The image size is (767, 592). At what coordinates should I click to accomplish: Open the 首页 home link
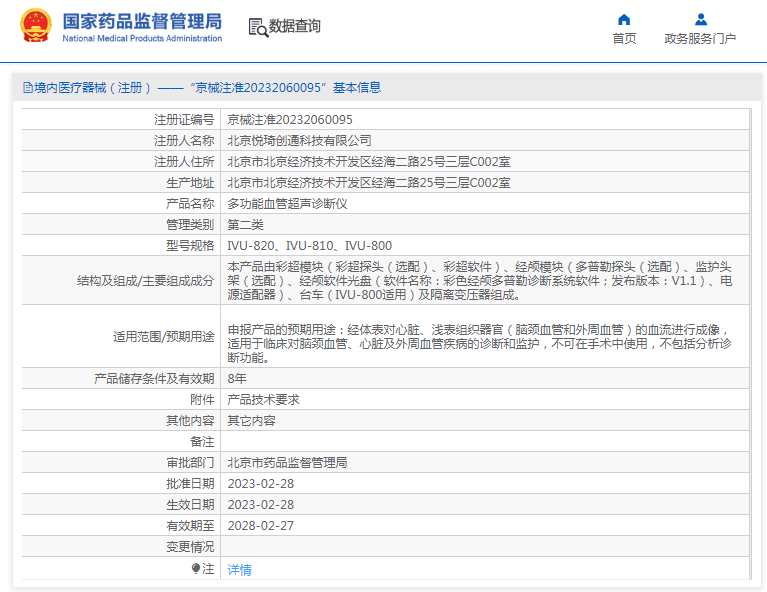point(624,39)
